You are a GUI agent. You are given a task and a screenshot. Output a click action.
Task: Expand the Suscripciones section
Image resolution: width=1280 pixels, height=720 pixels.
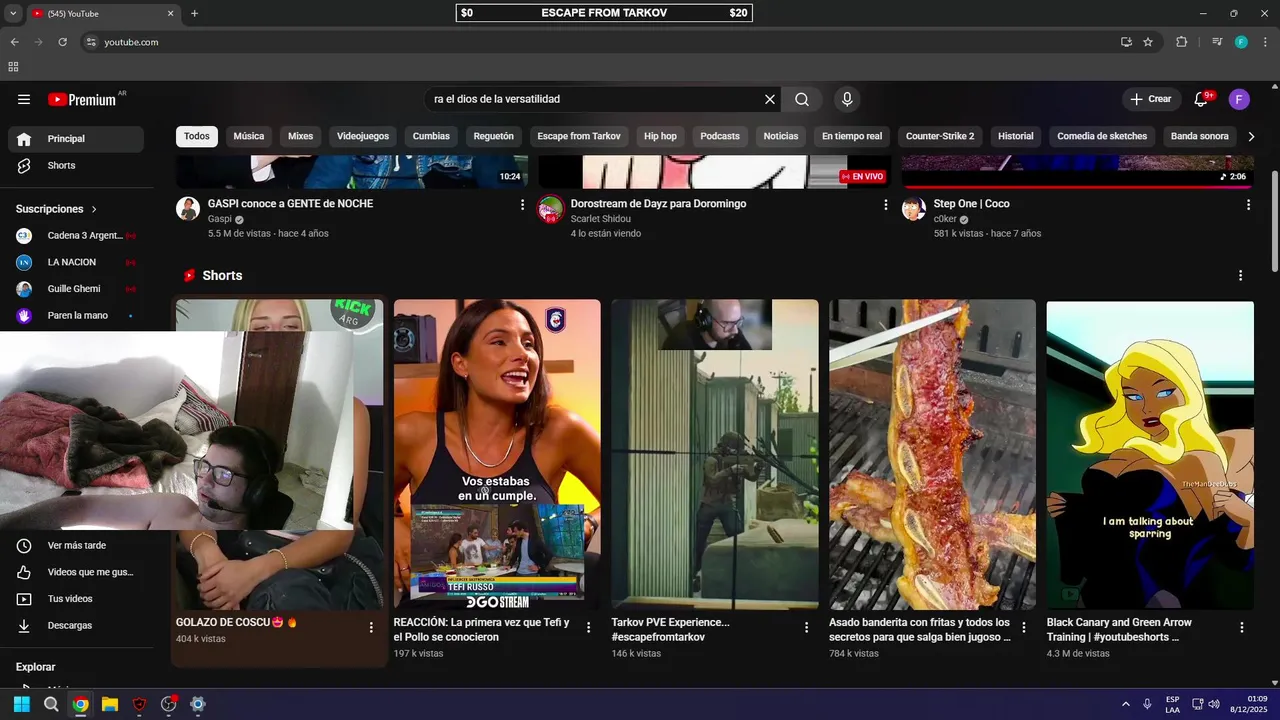coord(57,209)
